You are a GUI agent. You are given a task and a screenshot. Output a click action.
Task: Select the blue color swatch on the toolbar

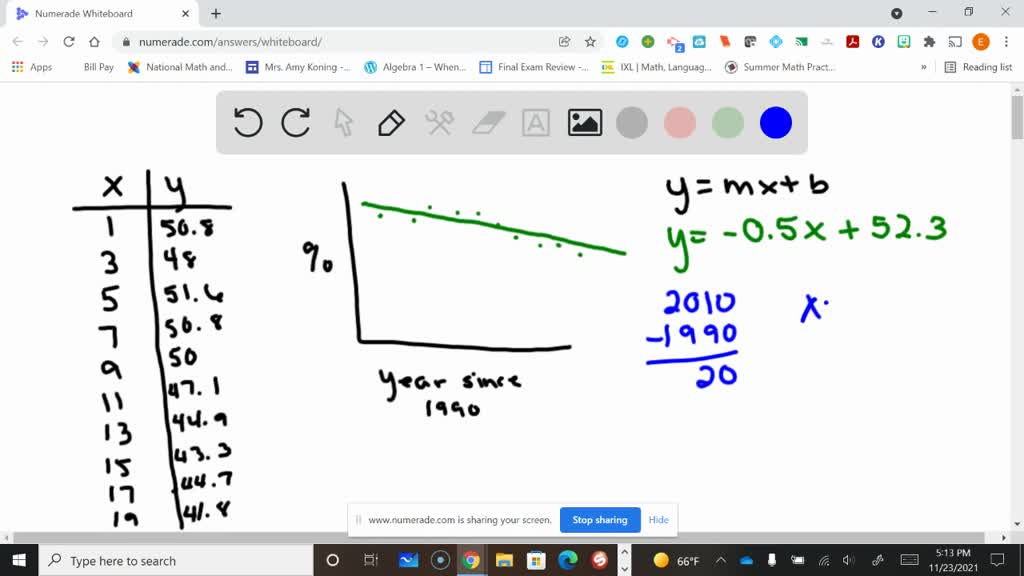[x=776, y=122]
